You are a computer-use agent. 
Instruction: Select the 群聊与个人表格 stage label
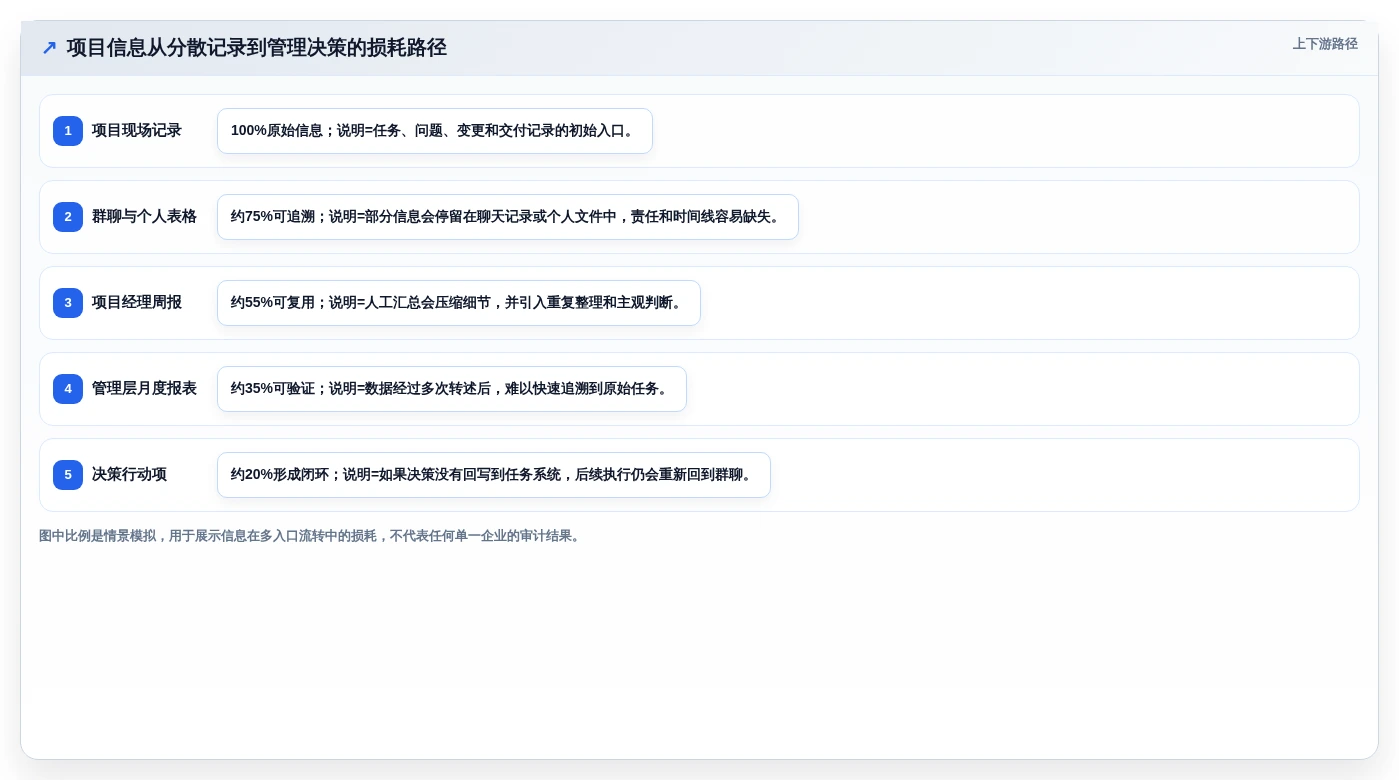tap(144, 217)
